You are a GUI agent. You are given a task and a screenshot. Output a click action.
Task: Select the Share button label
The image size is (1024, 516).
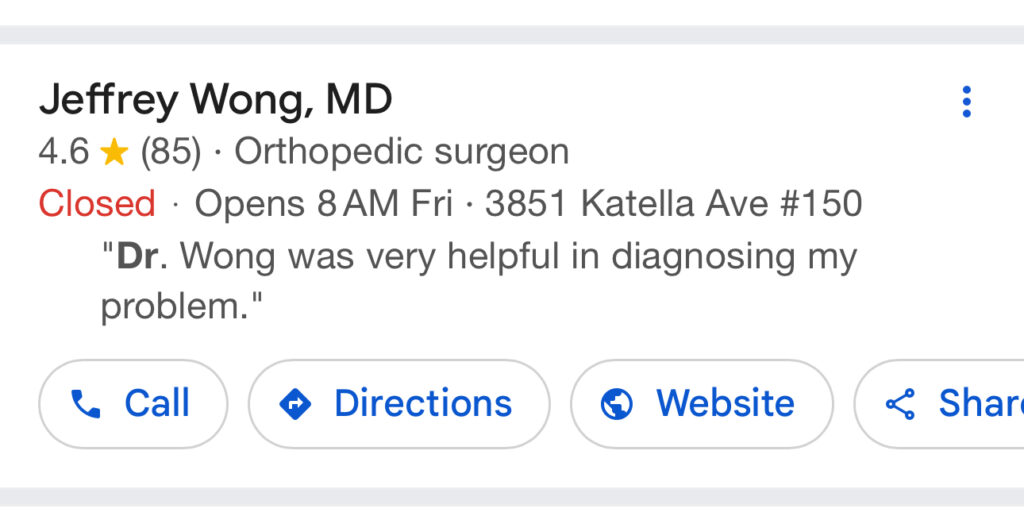[x=980, y=404]
